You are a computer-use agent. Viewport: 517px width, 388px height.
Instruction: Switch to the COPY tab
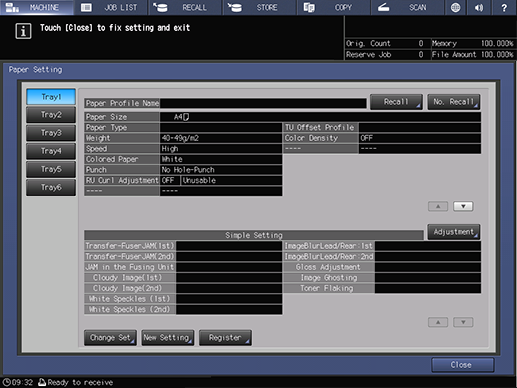(x=334, y=7)
